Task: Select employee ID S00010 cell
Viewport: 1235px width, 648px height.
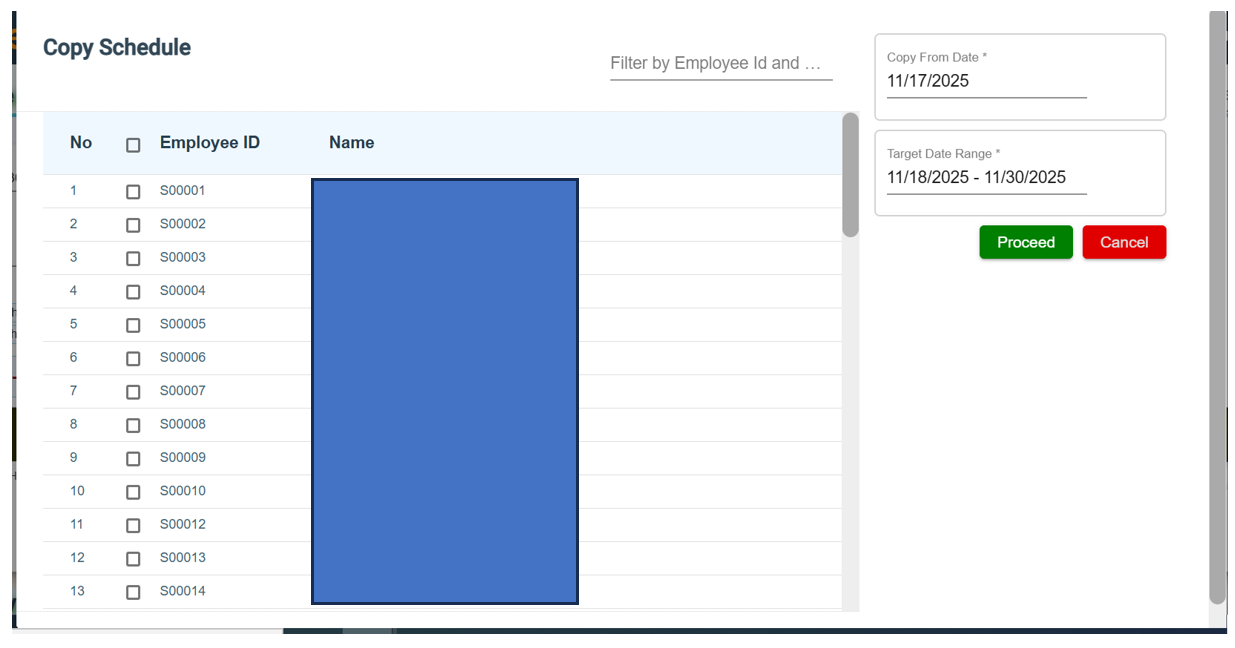Action: pos(183,491)
